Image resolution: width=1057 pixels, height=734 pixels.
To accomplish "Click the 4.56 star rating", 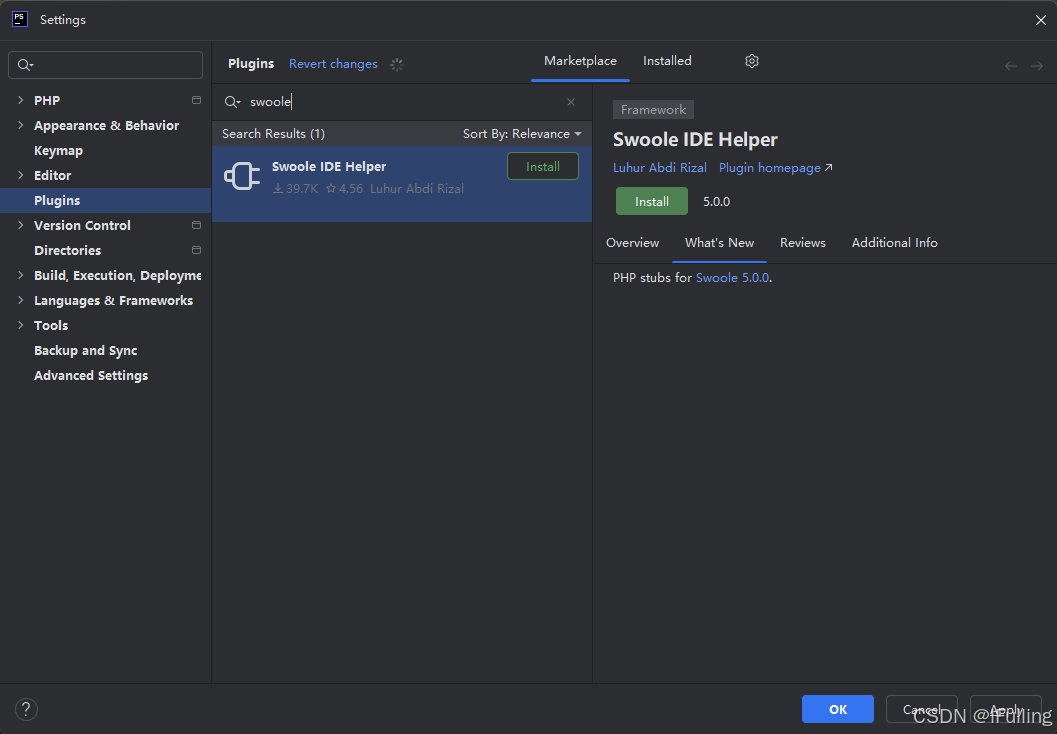I will (344, 189).
